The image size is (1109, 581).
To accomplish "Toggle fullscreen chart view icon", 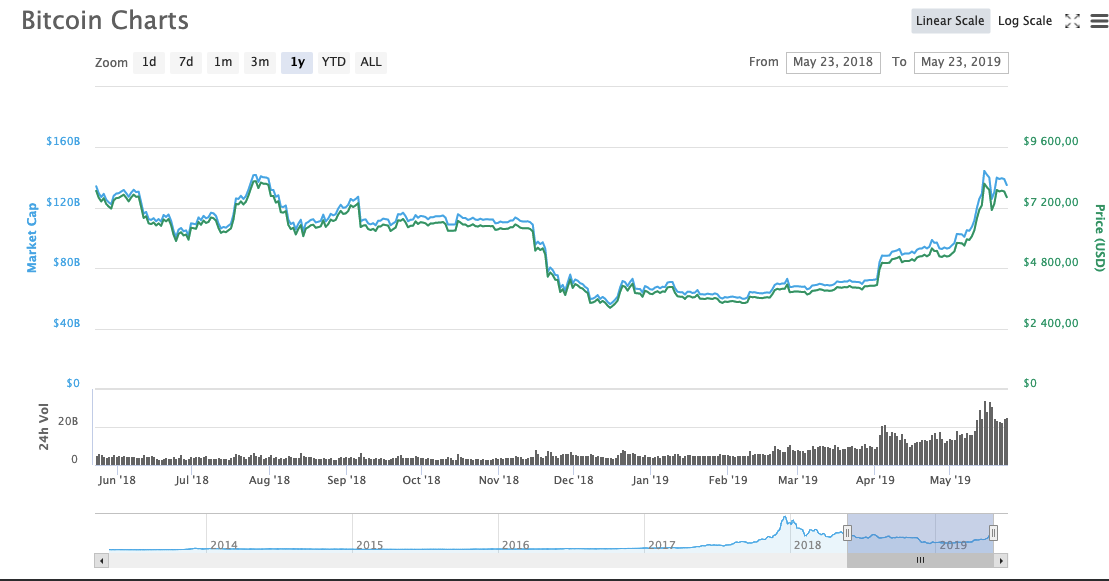I will (x=1072, y=21).
